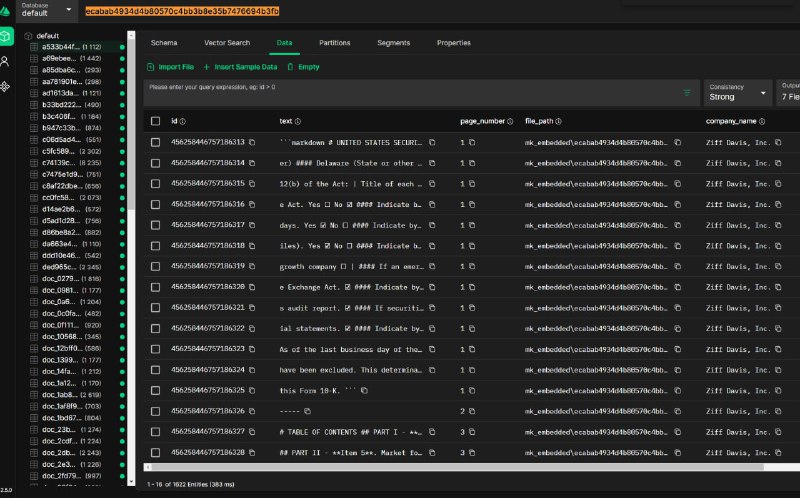
Task: Copy page number of row ending 186327
Action: click(472, 432)
